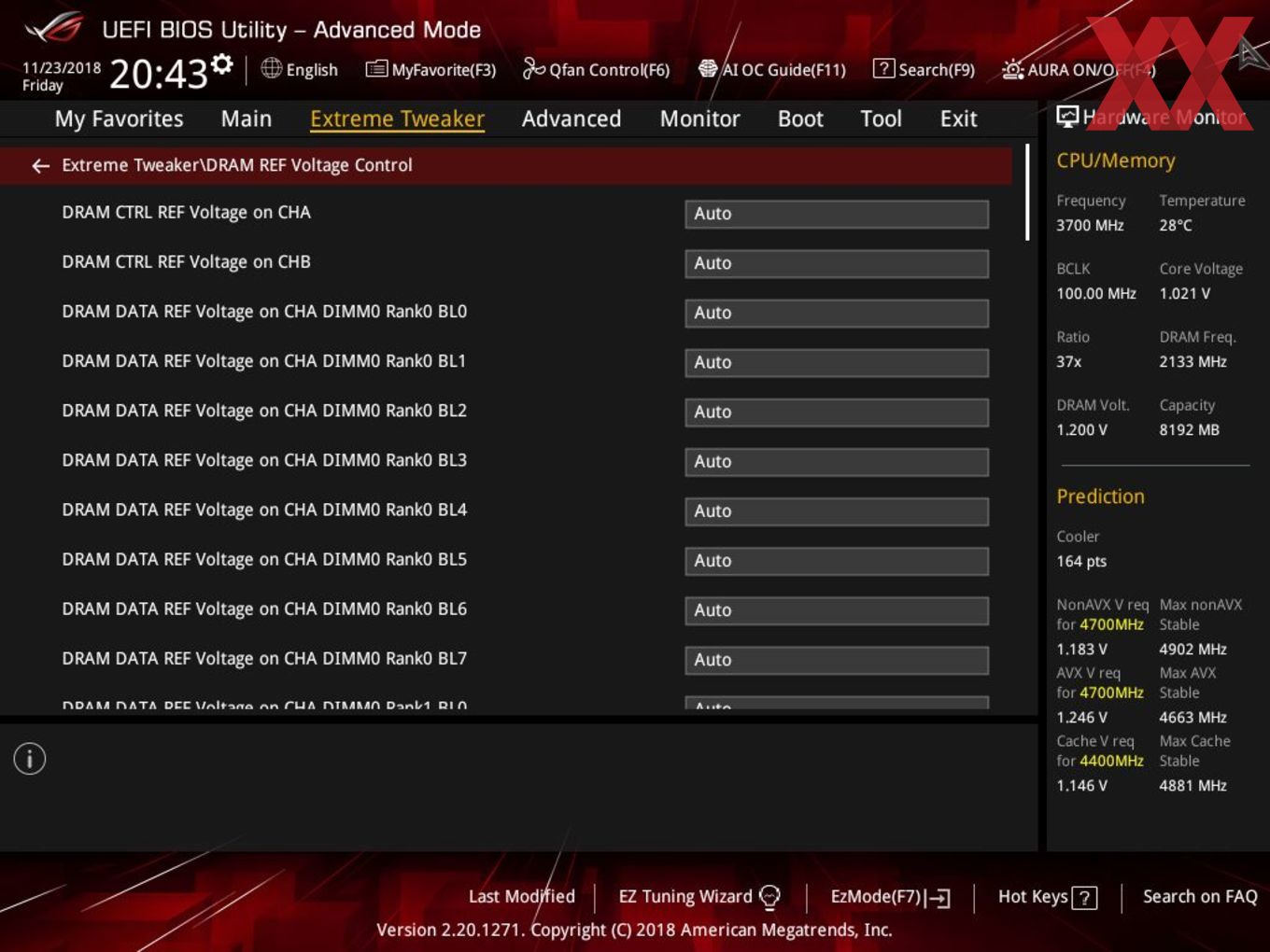
Task: Select DIMM0 Rank0 BL5 row label
Action: (264, 559)
